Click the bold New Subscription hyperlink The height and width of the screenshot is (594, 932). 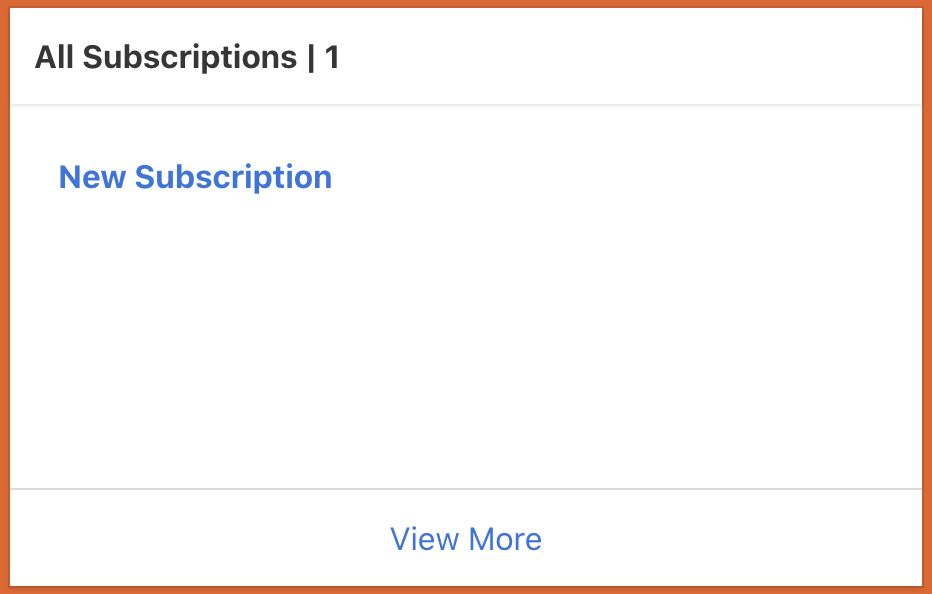coord(195,177)
